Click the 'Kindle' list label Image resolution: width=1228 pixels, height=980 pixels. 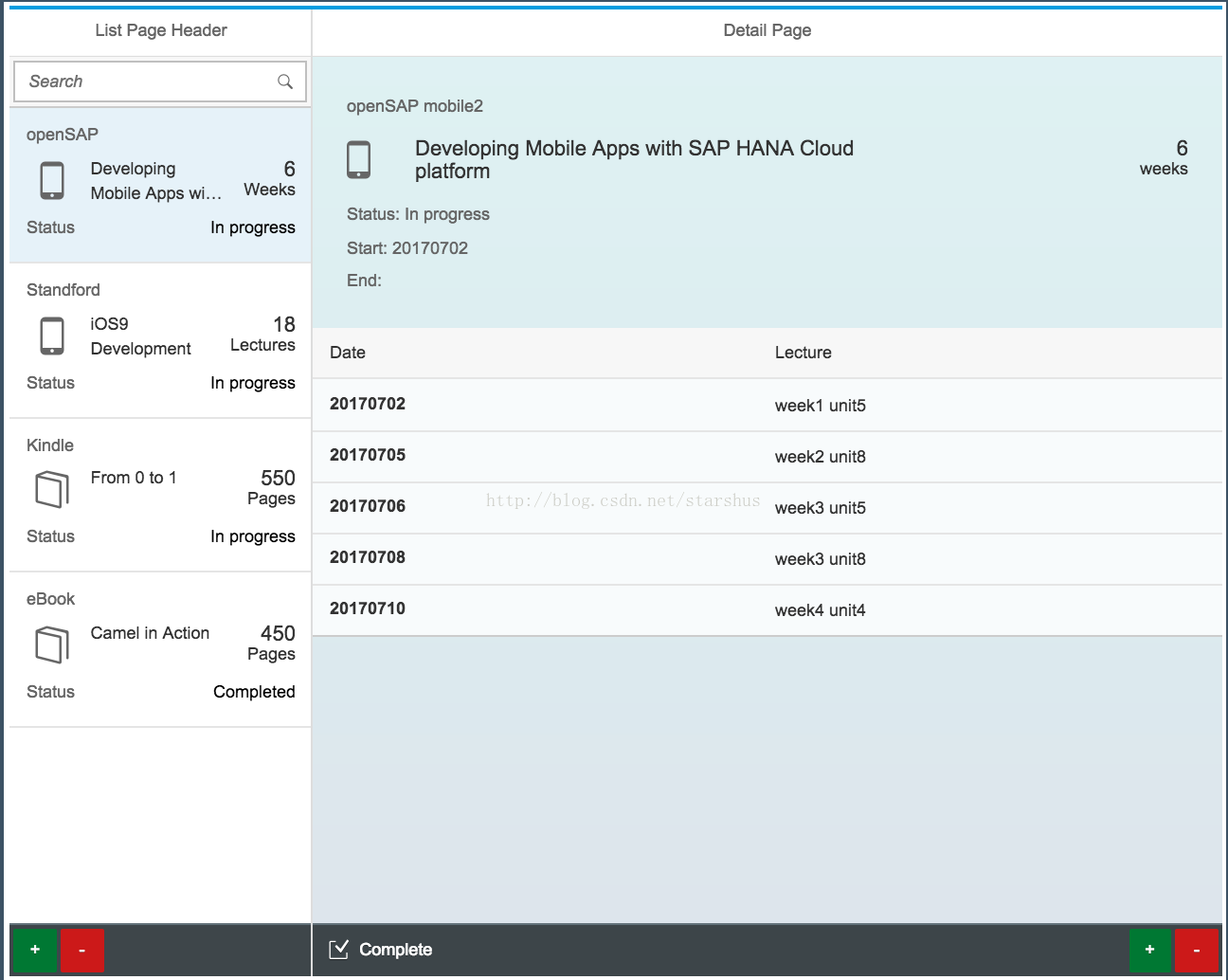pos(50,445)
